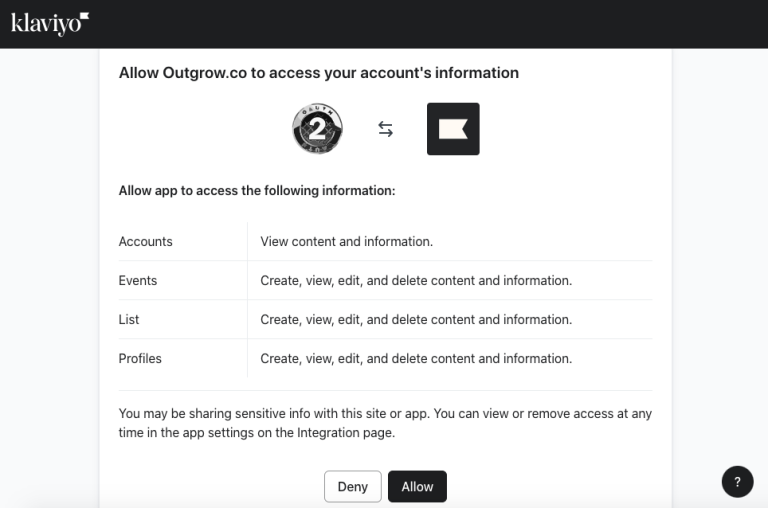The image size is (768, 508).
Task: Click the OAuth 2 badge icon
Action: coord(317,129)
